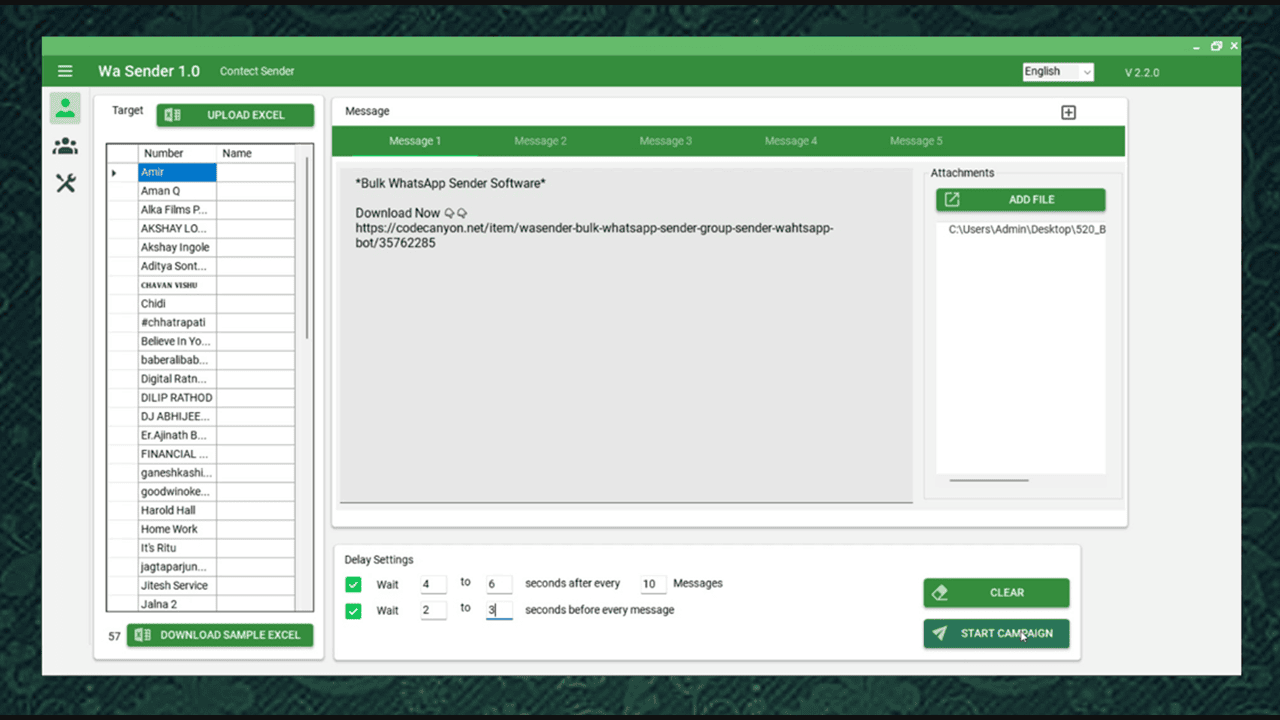Open the group sender sidebar icon
Screen dimensions: 1280x720
point(65,147)
